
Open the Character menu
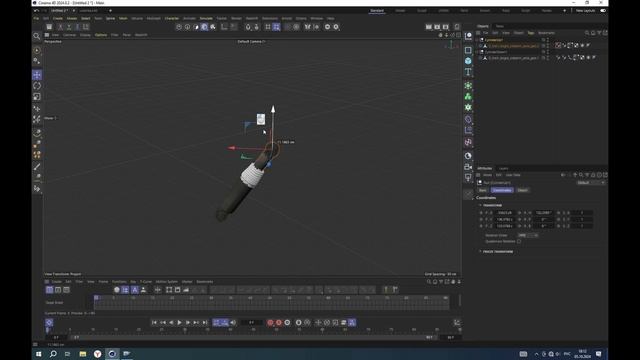(x=172, y=18)
